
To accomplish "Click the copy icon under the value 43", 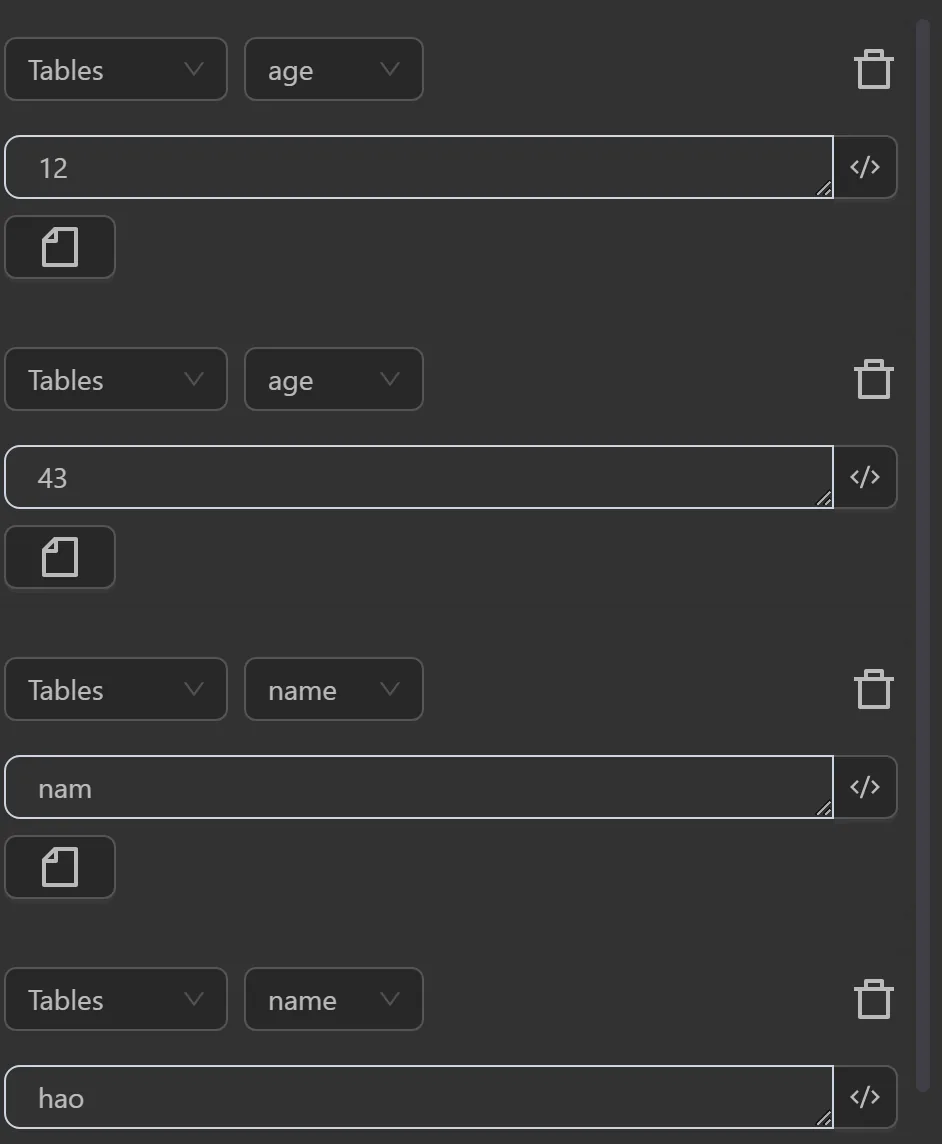I will coord(59,556).
